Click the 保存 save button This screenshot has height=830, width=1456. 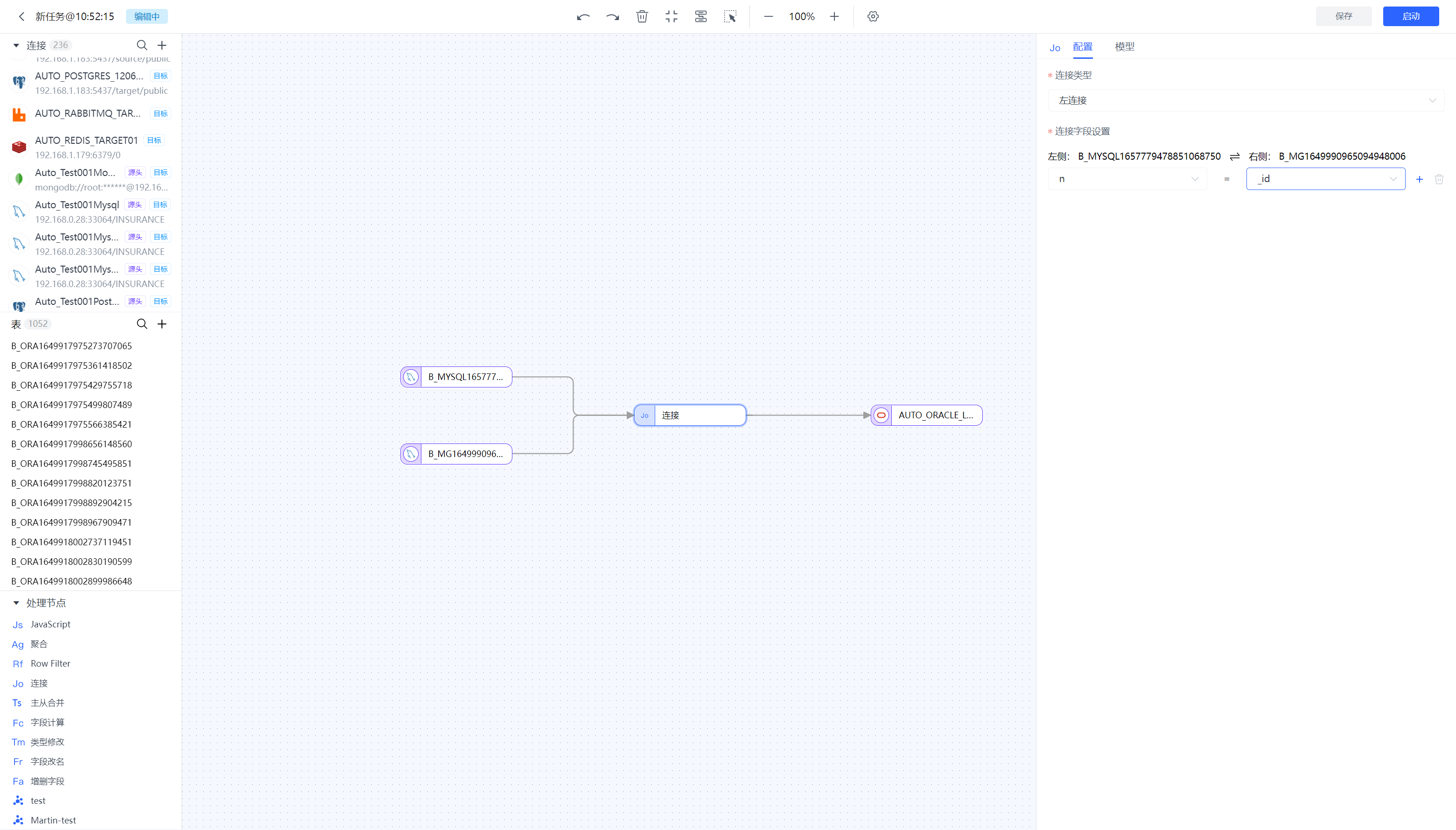coord(1343,16)
